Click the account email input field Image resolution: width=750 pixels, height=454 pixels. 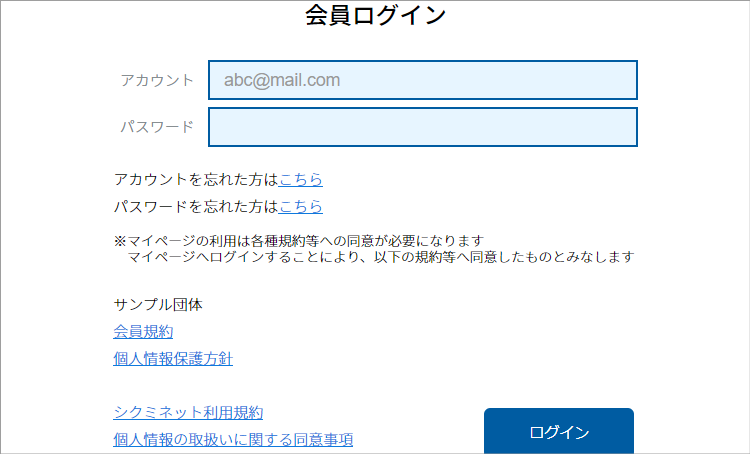tap(422, 80)
